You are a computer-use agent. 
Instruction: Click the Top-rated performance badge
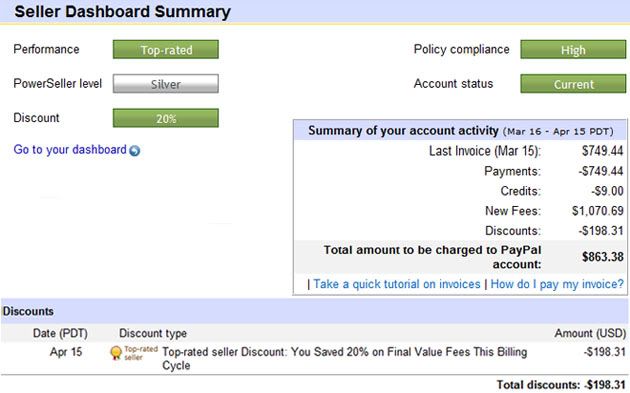click(166, 49)
